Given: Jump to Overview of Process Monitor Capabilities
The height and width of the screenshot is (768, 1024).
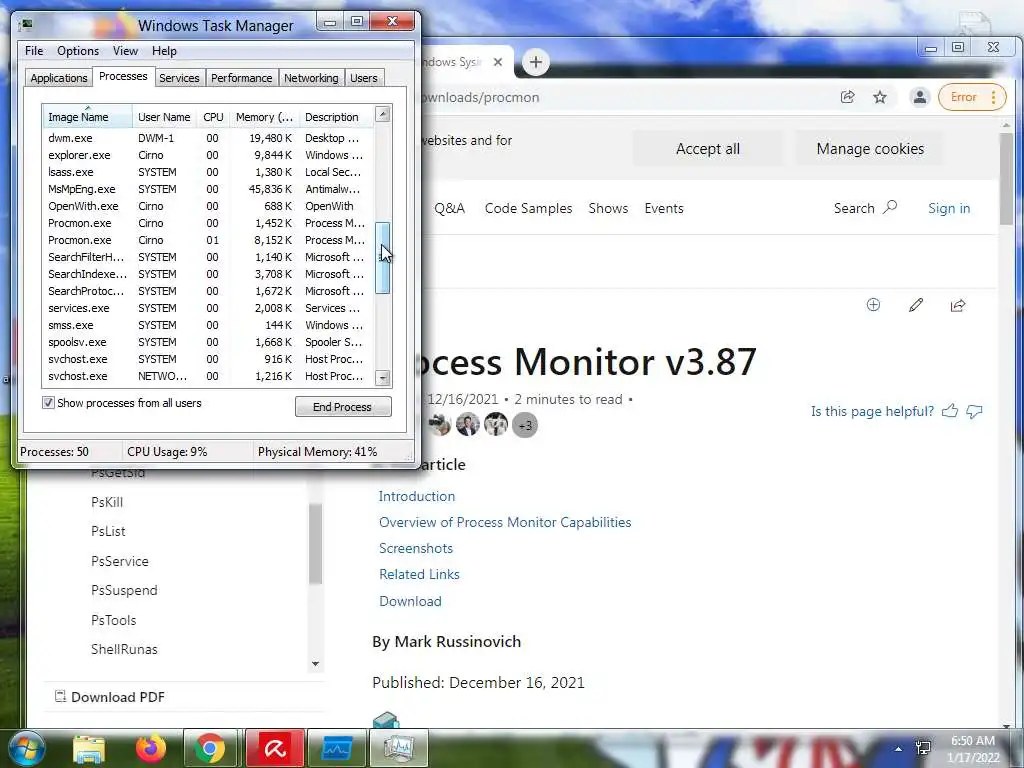Looking at the screenshot, I should click(505, 522).
